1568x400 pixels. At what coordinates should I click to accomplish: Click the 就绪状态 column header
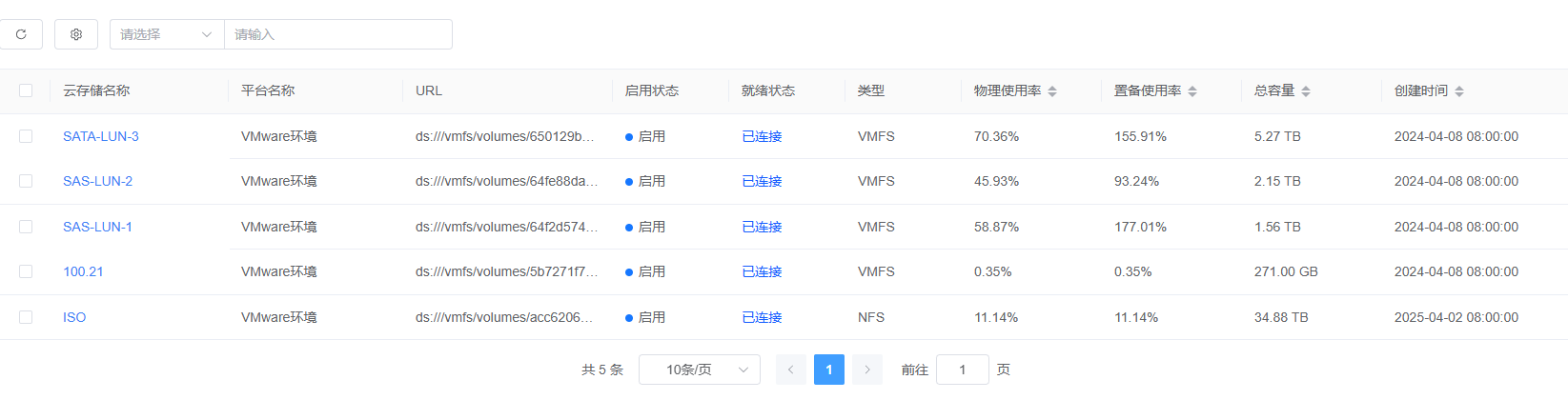(x=768, y=90)
